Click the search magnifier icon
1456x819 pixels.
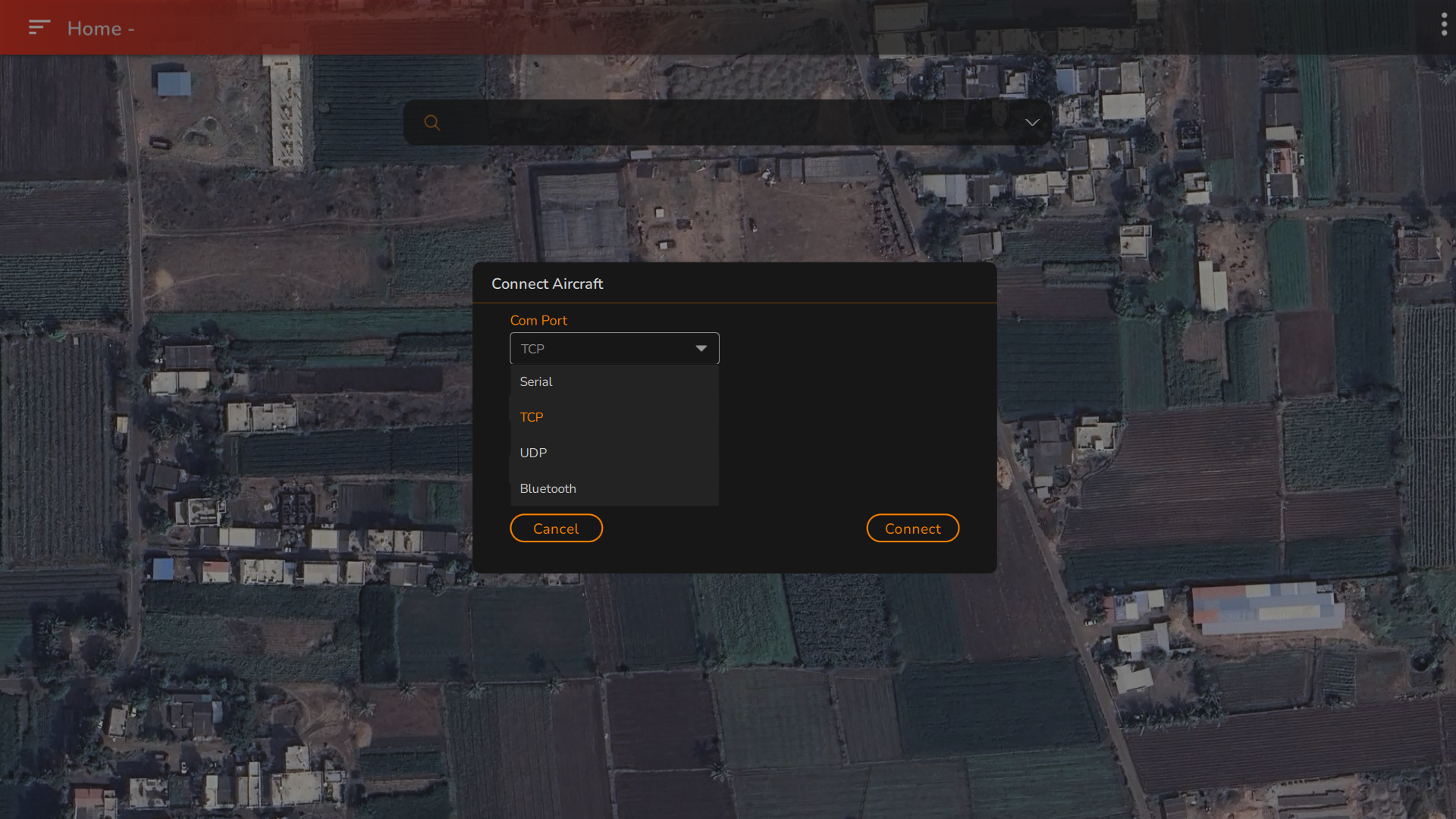click(431, 122)
